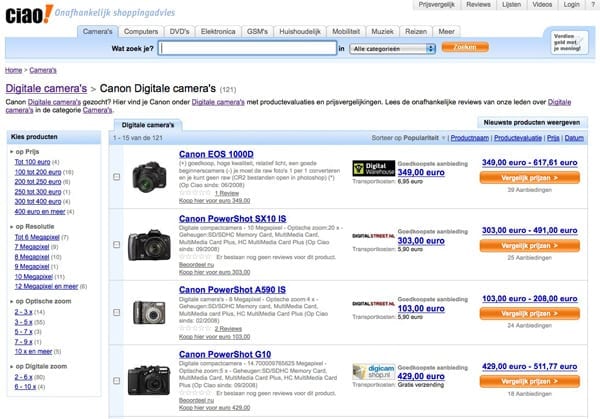Click star rating of Canon EOS 1000D
This screenshot has width=600, height=419.
point(195,193)
